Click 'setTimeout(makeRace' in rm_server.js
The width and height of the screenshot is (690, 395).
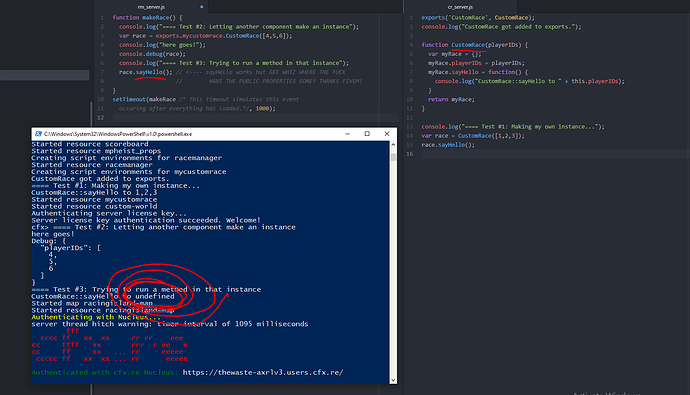pyautogui.click(x=144, y=99)
